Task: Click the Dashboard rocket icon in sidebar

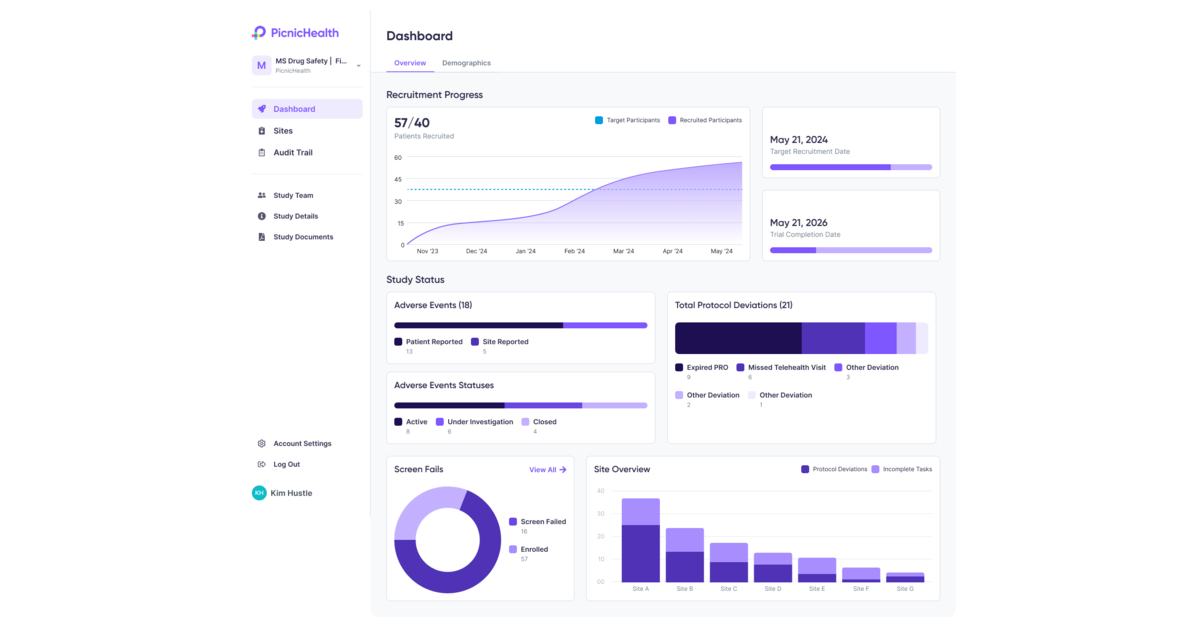Action: 262,109
